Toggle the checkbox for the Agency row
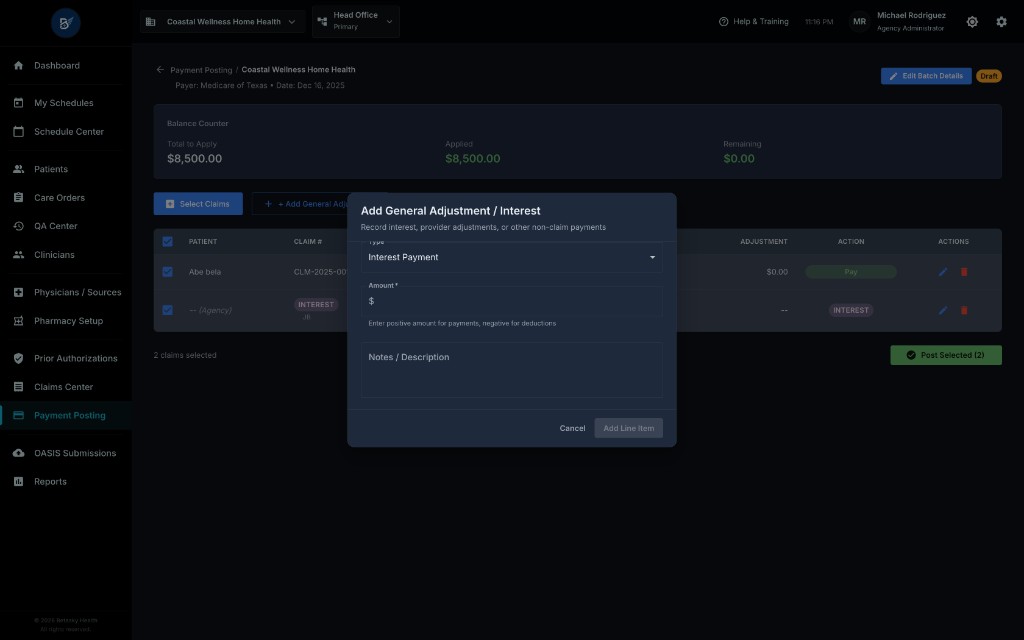Viewport: 1024px width, 640px height. (x=167, y=310)
